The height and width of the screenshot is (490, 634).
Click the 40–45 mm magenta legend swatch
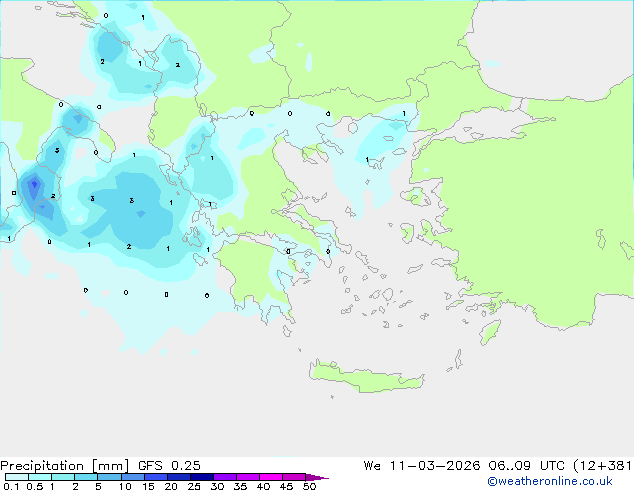tap(271, 477)
